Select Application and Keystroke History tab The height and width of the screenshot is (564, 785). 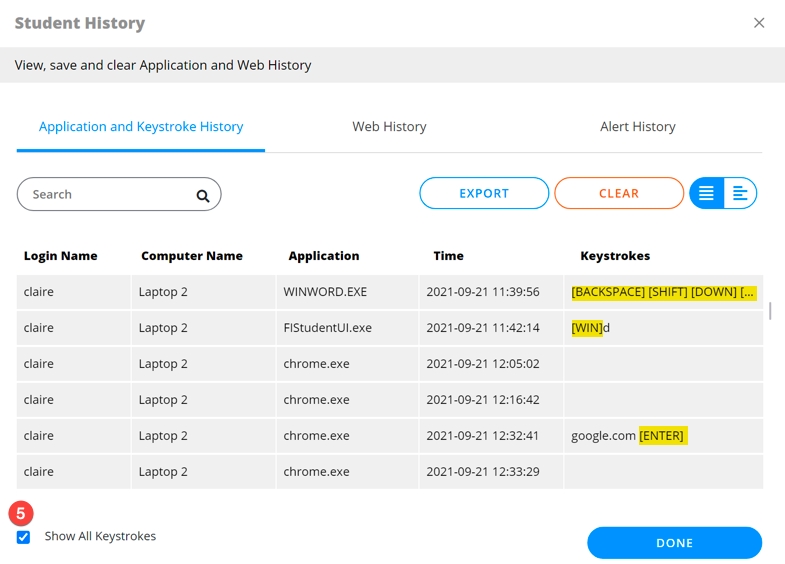141,127
